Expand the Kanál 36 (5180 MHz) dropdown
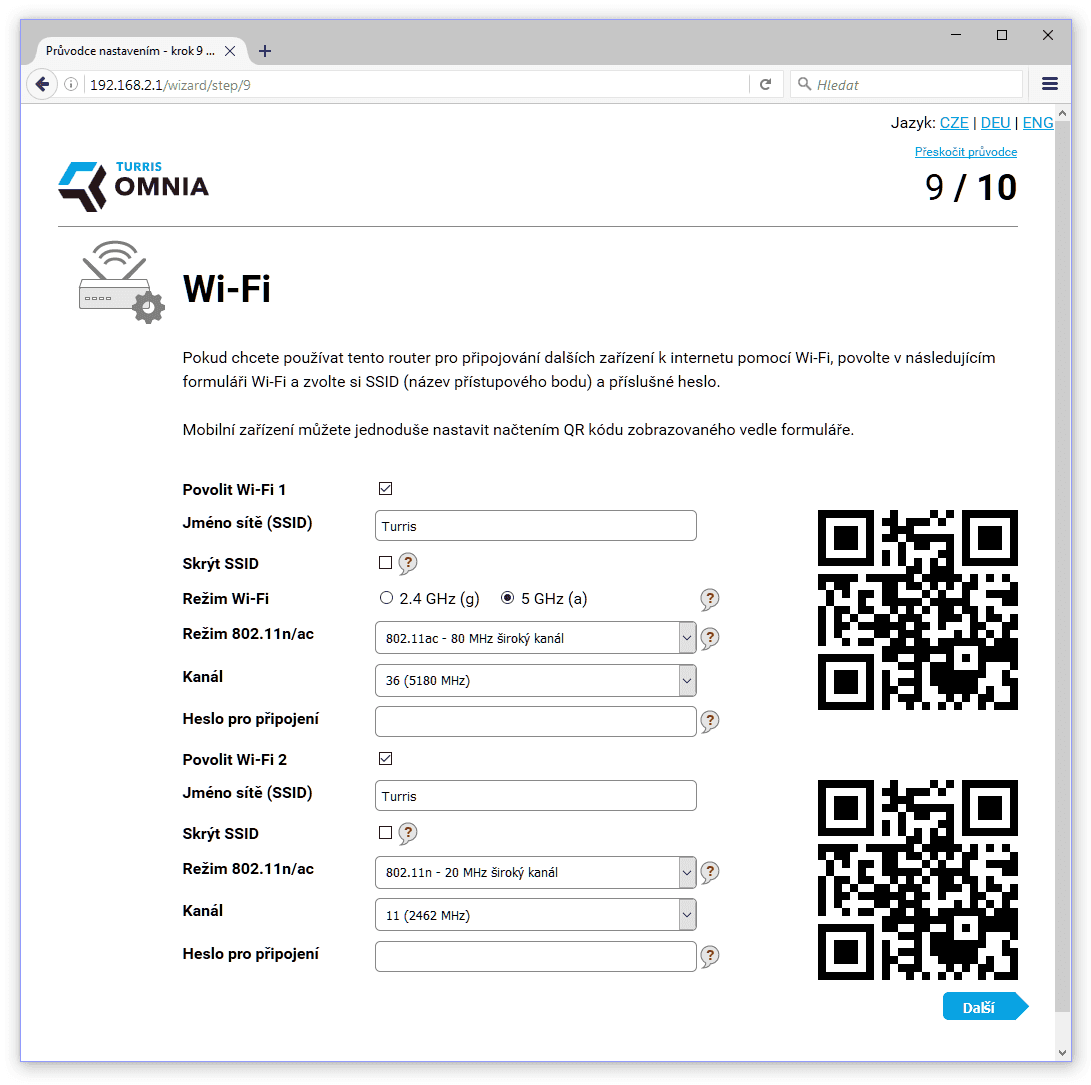The height and width of the screenshot is (1085, 1091). pyautogui.click(x=536, y=680)
